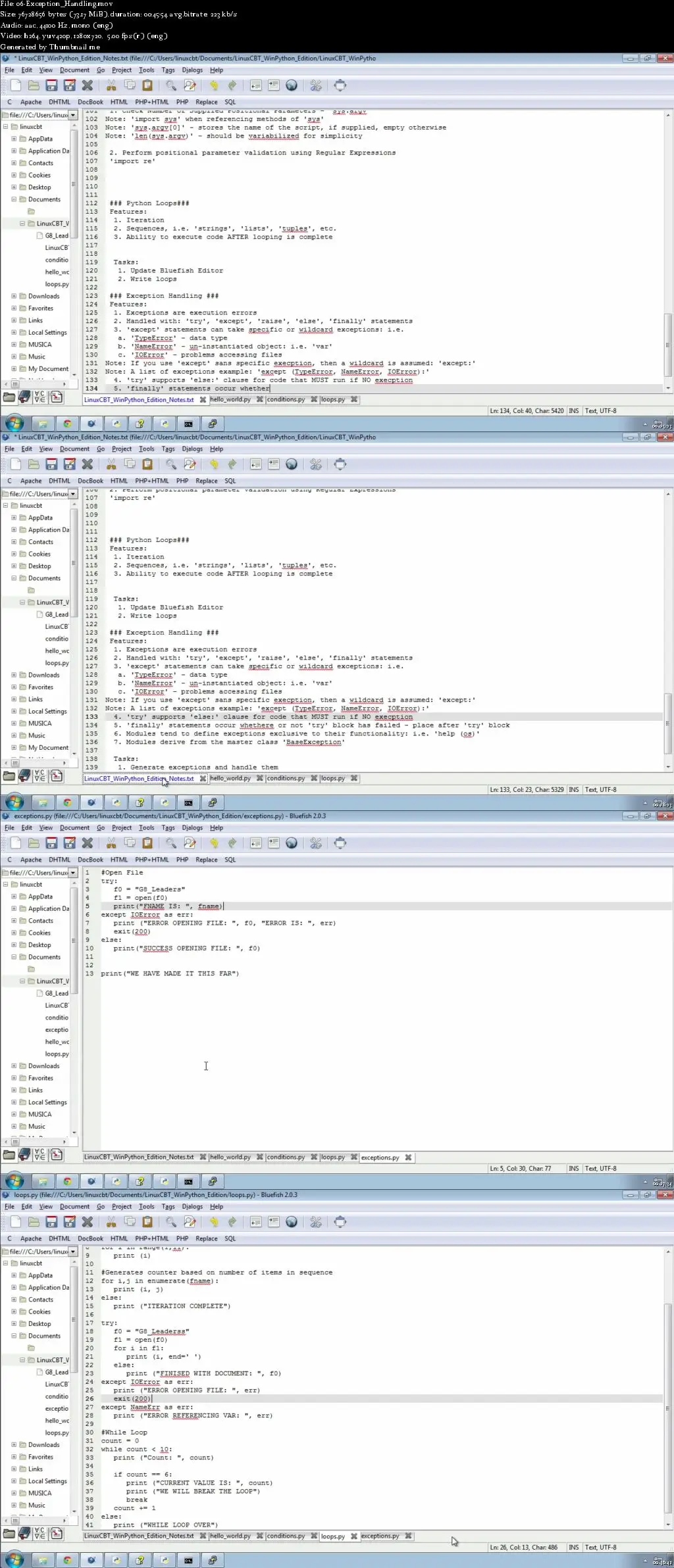
Task: Click Preview in browser globe in exceptions.py window
Action: point(292,843)
